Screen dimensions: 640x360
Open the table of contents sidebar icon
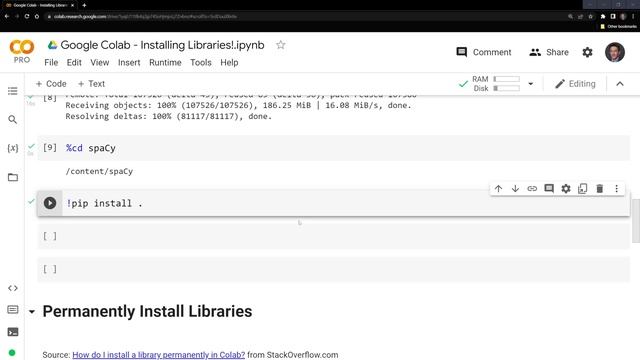pyautogui.click(x=13, y=91)
